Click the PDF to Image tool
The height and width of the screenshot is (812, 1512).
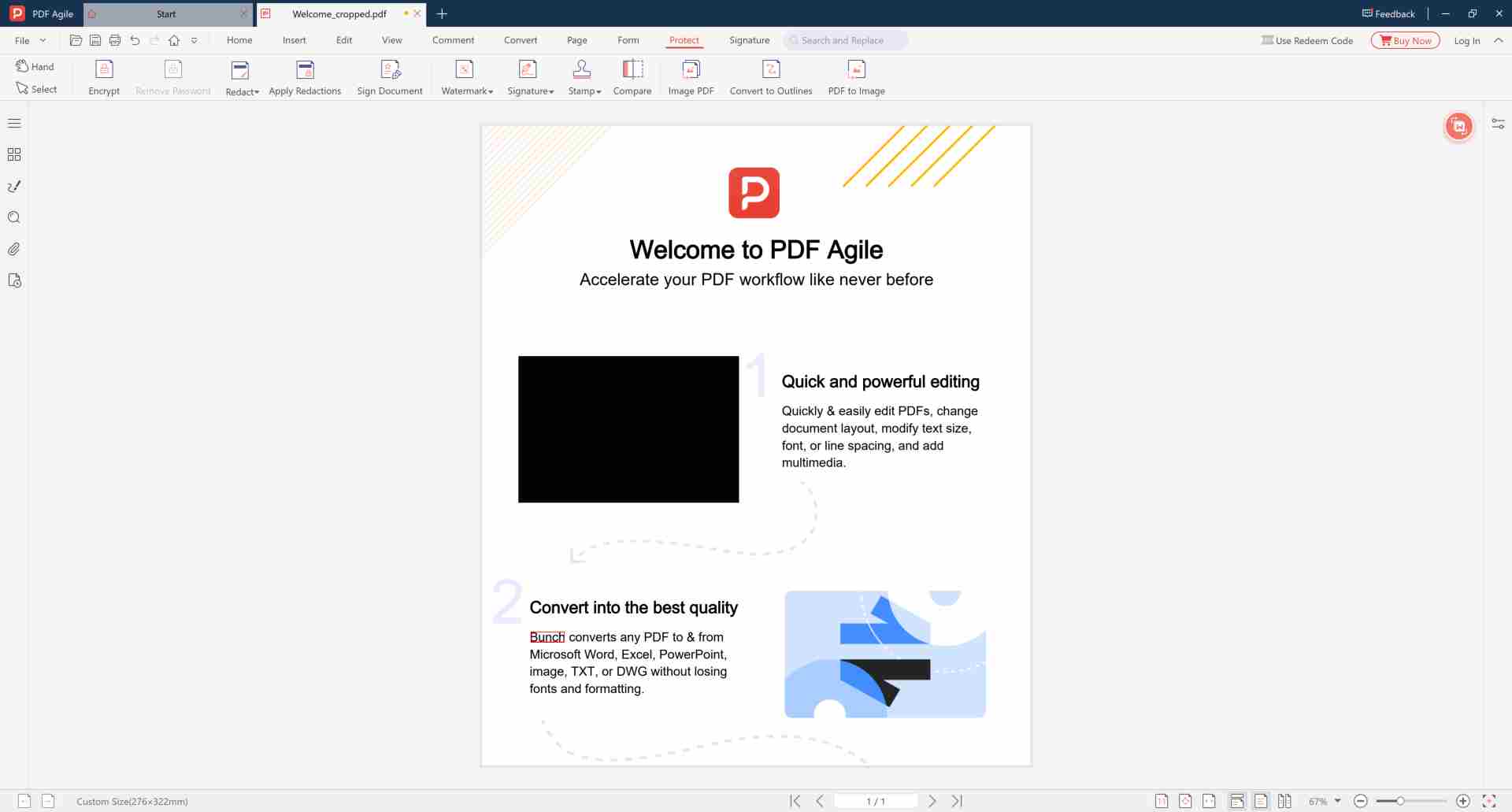[856, 79]
